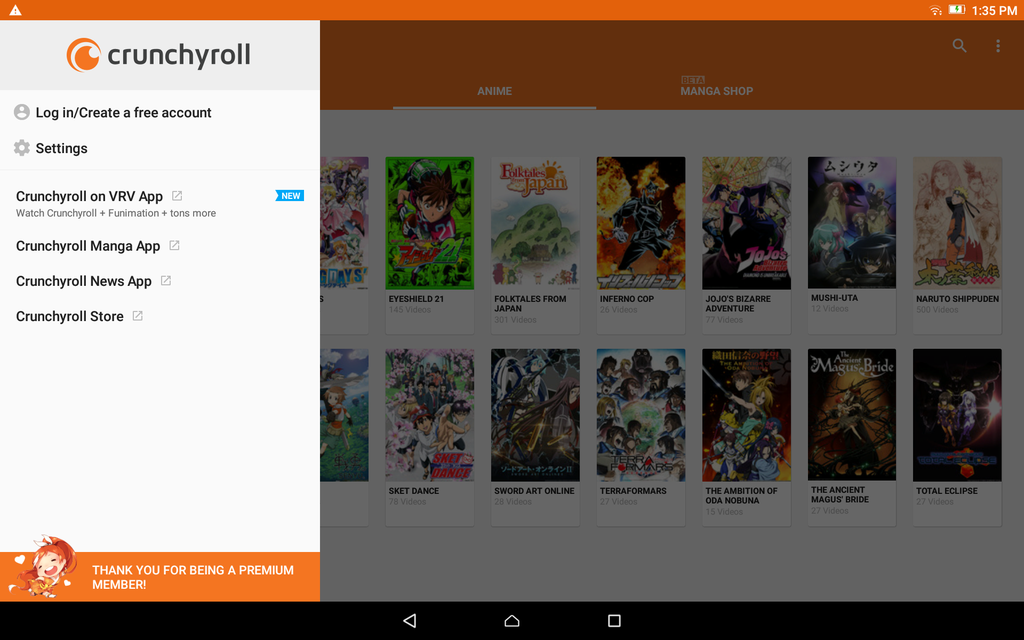This screenshot has width=1024, height=640.
Task: Tap the Android home navigation button
Action: (x=512, y=620)
